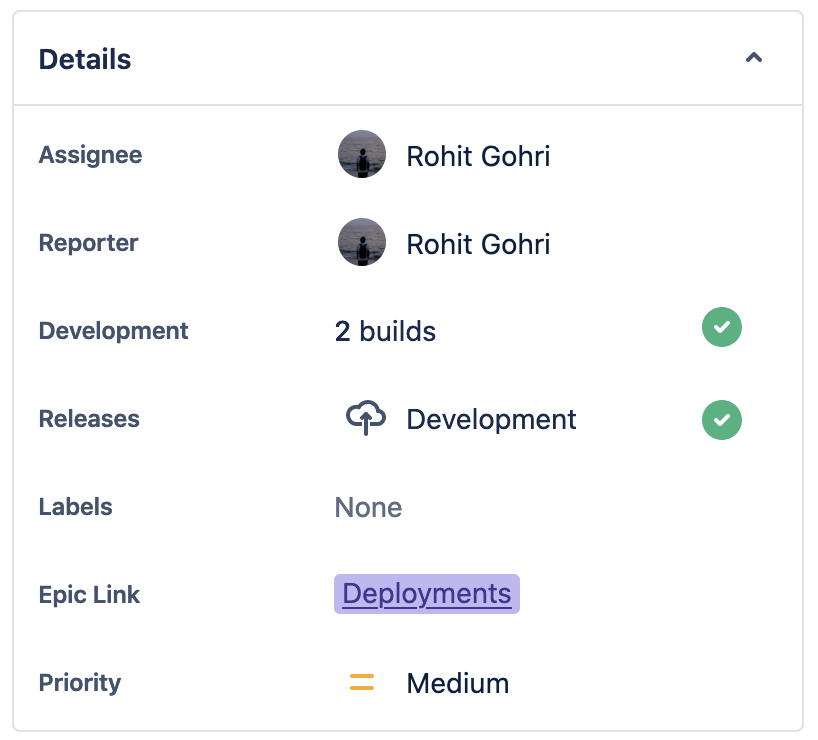Click the Assignee avatar photo
The image size is (818, 740).
(362, 154)
